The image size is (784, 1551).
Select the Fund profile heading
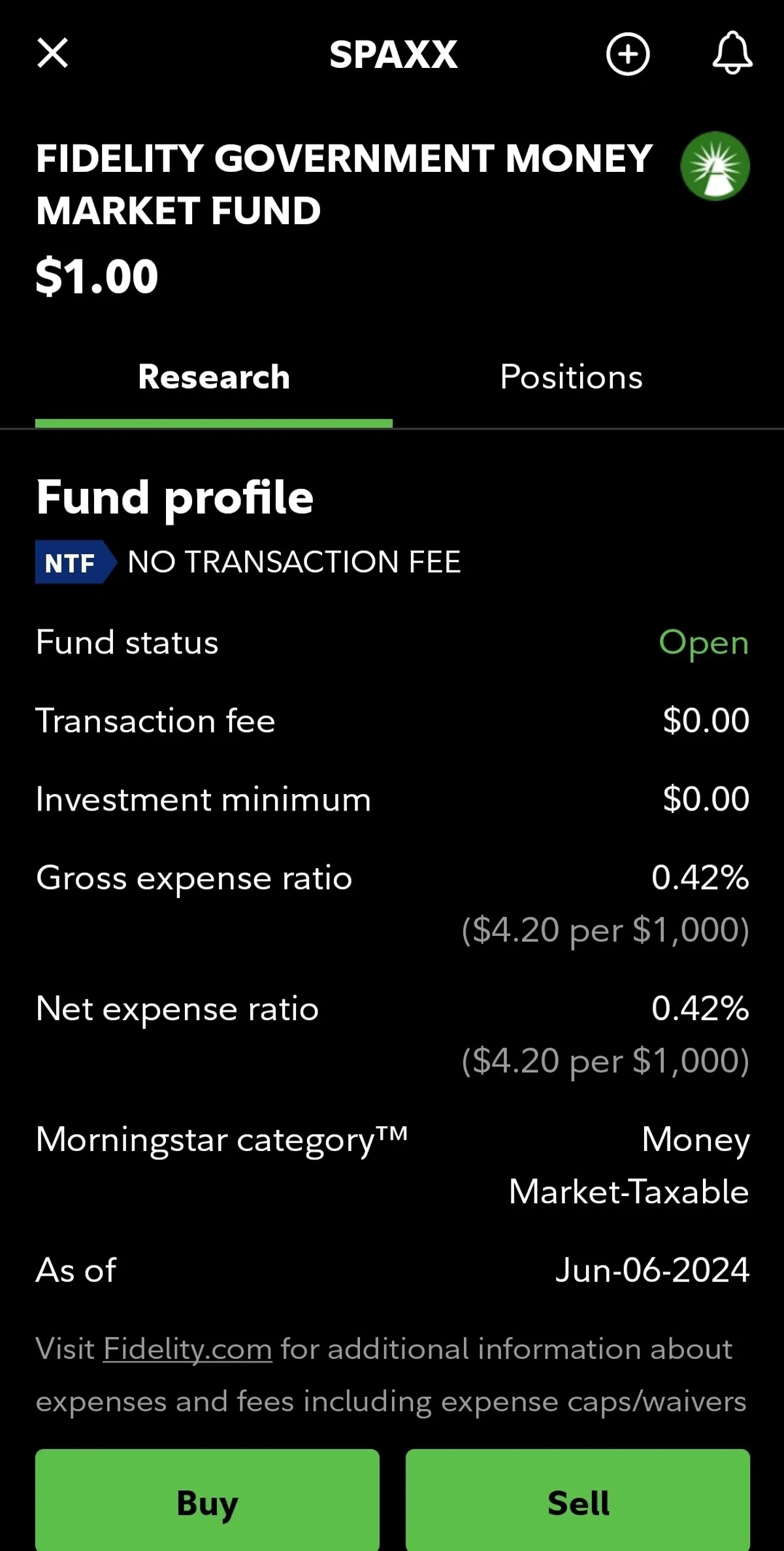[174, 497]
